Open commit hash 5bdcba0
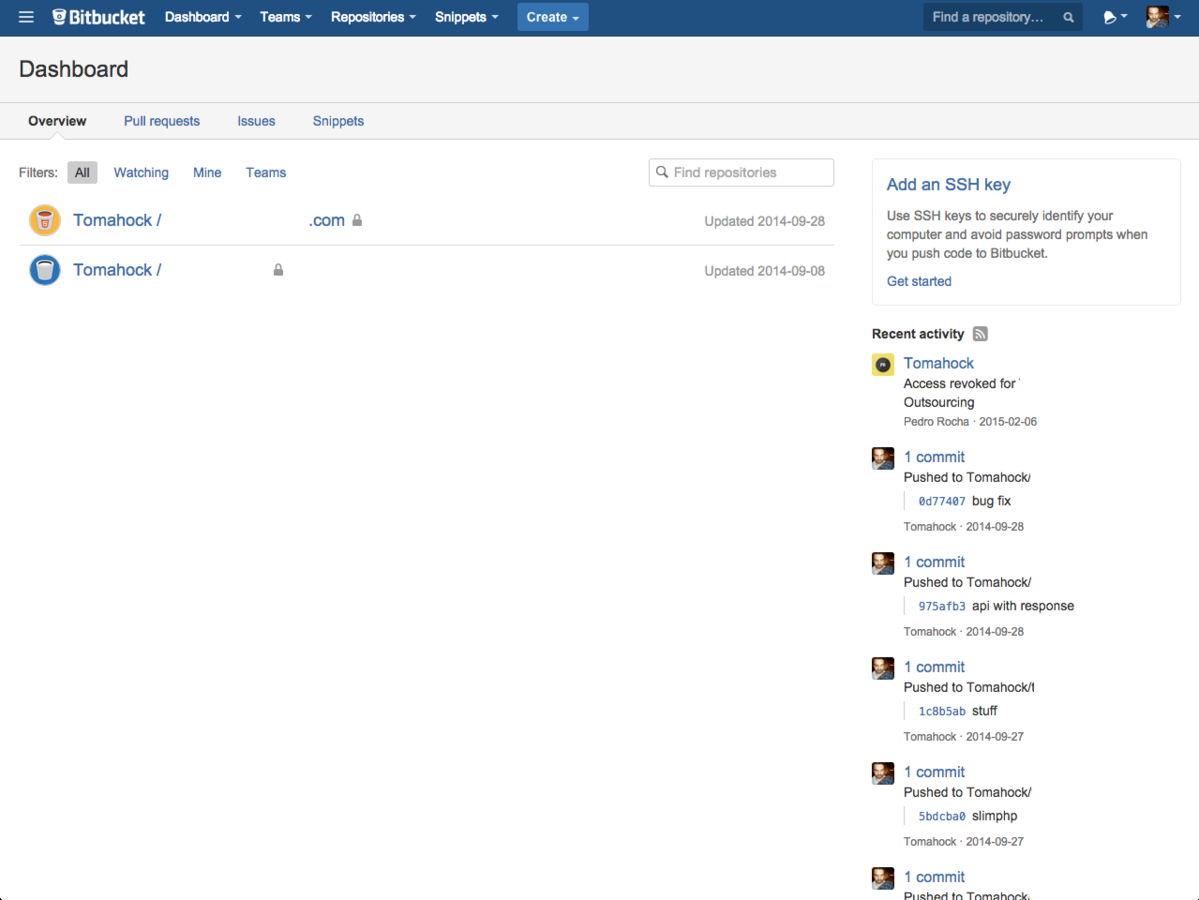Viewport: 1199px width, 900px height. click(x=941, y=816)
